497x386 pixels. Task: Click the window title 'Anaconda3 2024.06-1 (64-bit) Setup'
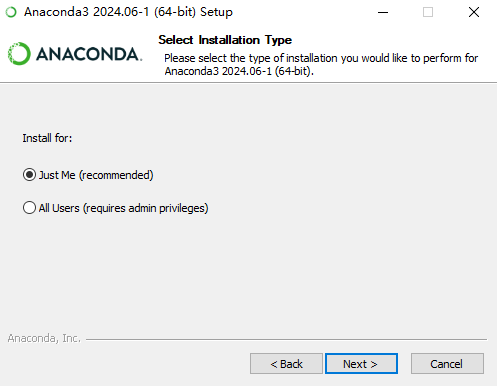[x=128, y=12]
